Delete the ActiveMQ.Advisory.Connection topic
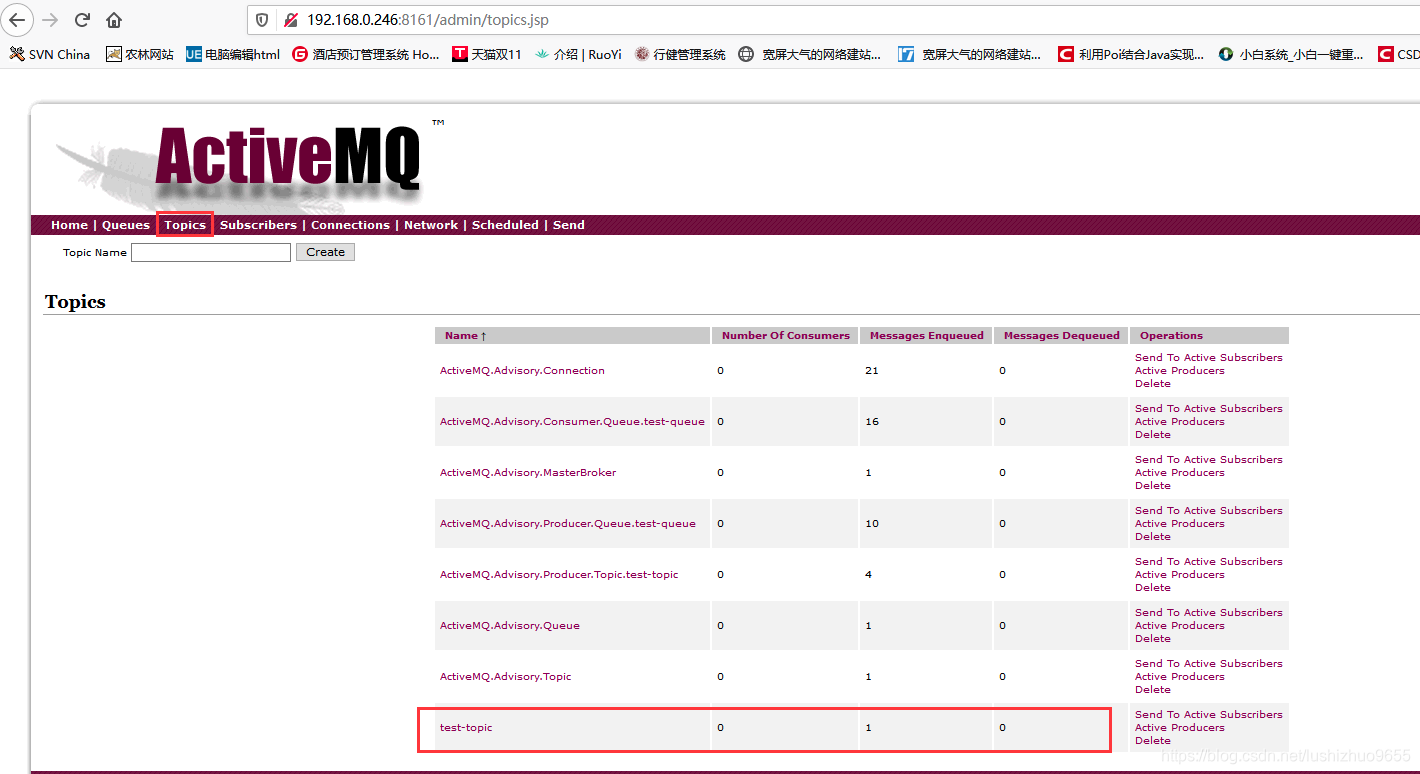Screen dimensions: 1420x774 click(x=1153, y=384)
